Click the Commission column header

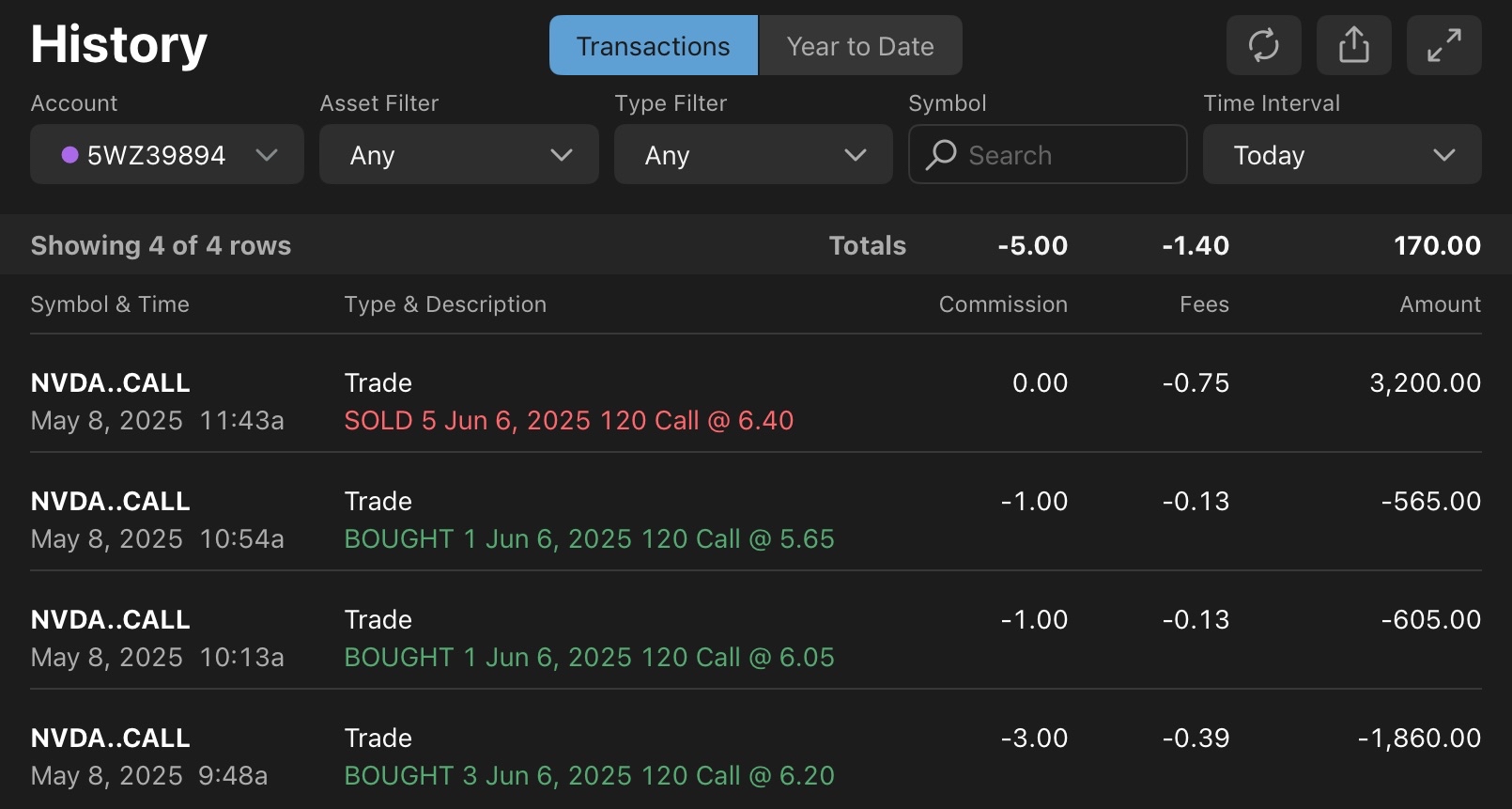[1003, 304]
